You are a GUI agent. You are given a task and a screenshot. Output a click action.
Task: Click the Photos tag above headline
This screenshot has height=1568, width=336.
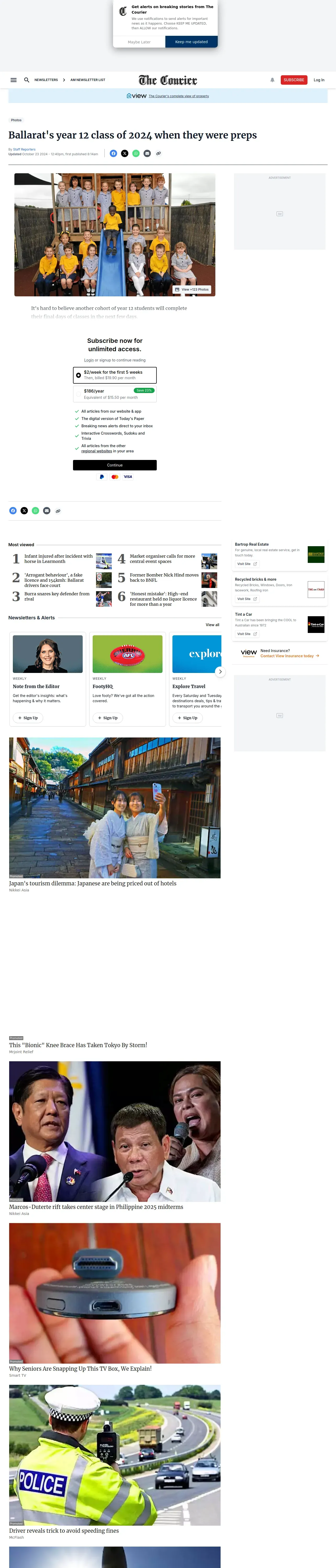[x=16, y=120]
